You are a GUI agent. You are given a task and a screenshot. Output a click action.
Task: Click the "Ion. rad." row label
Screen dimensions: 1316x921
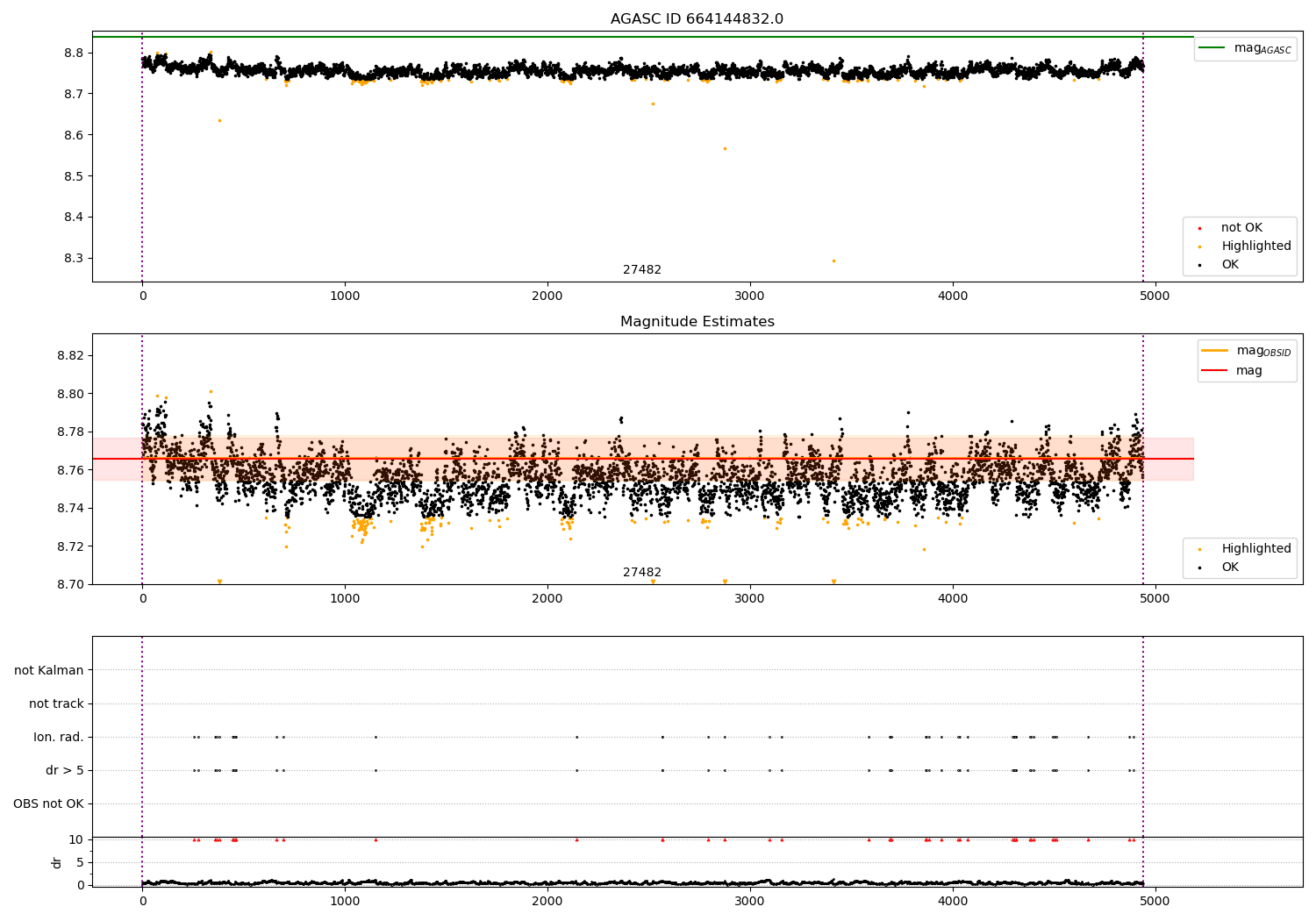(x=59, y=737)
